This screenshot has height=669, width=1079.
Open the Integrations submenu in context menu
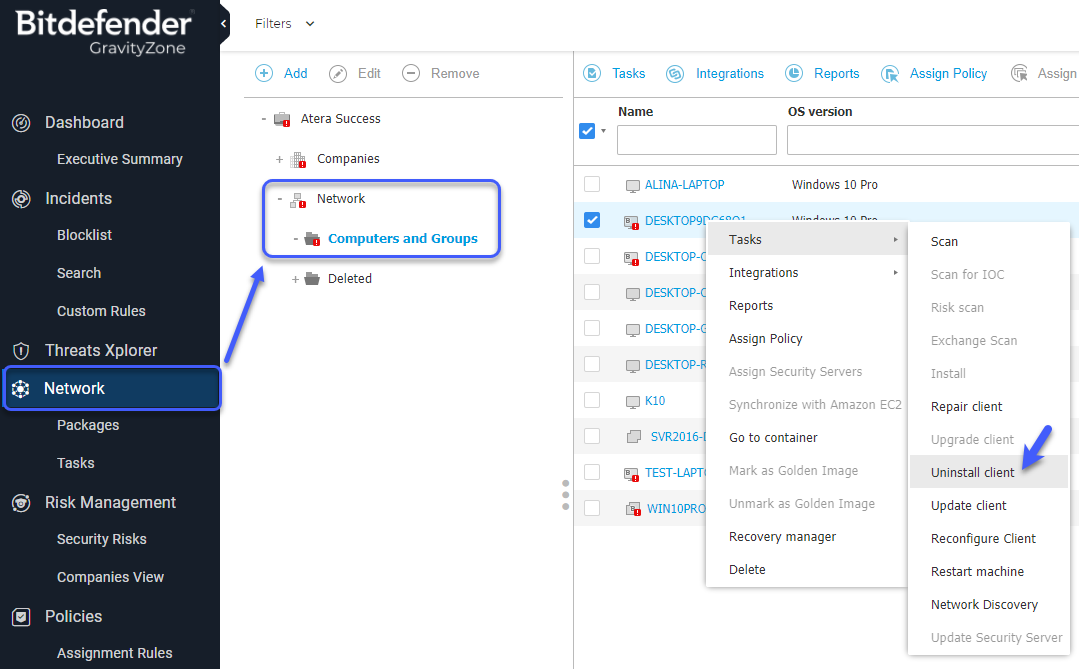click(x=806, y=273)
